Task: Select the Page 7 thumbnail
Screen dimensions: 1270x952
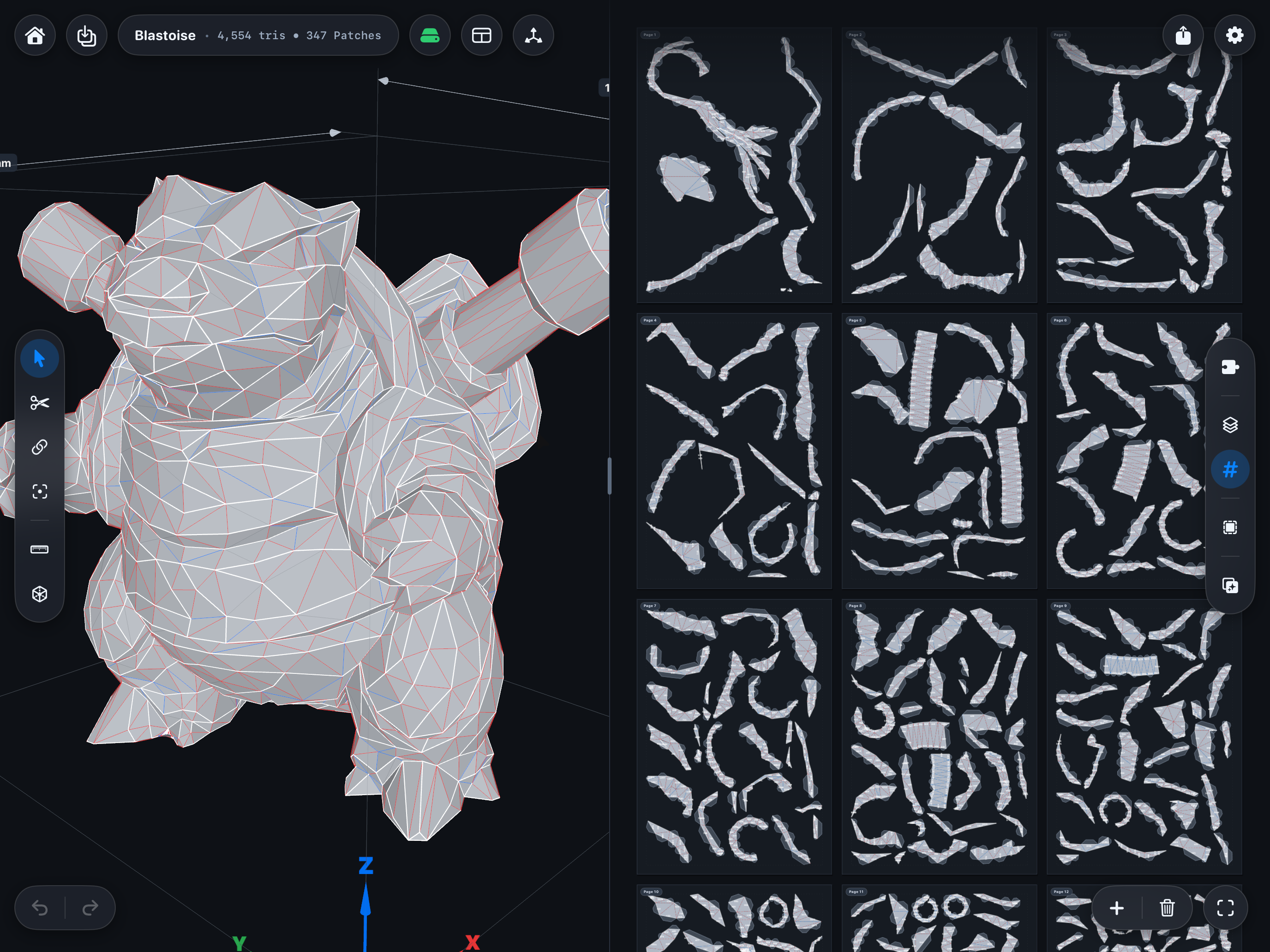Action: 734,737
